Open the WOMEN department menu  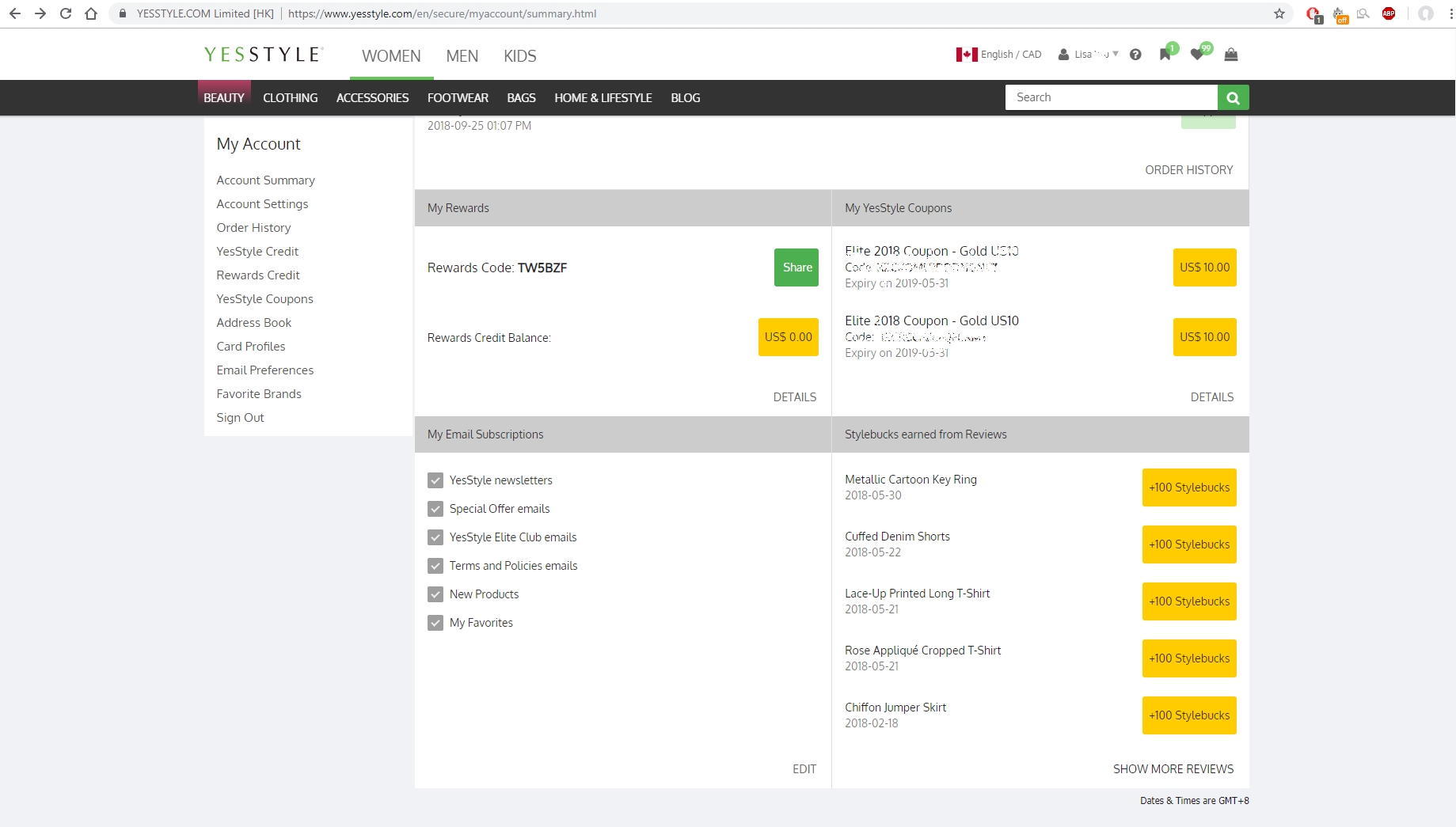click(x=391, y=56)
